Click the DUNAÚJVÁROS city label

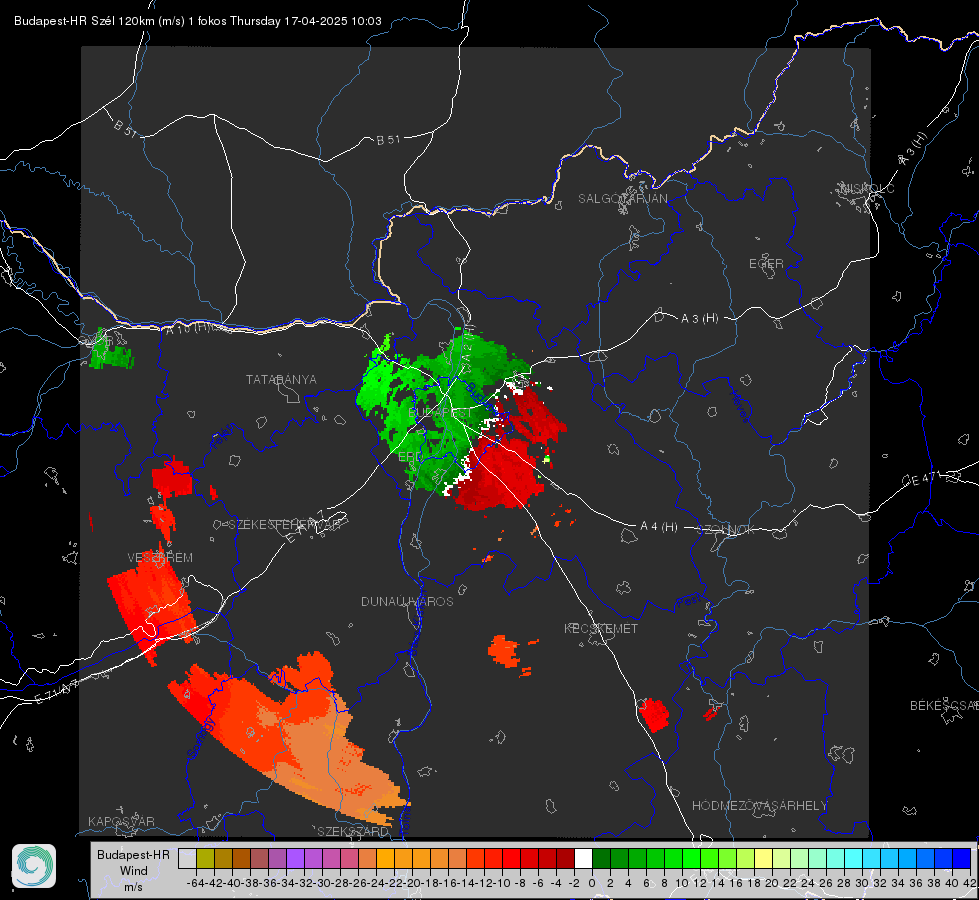coord(407,601)
